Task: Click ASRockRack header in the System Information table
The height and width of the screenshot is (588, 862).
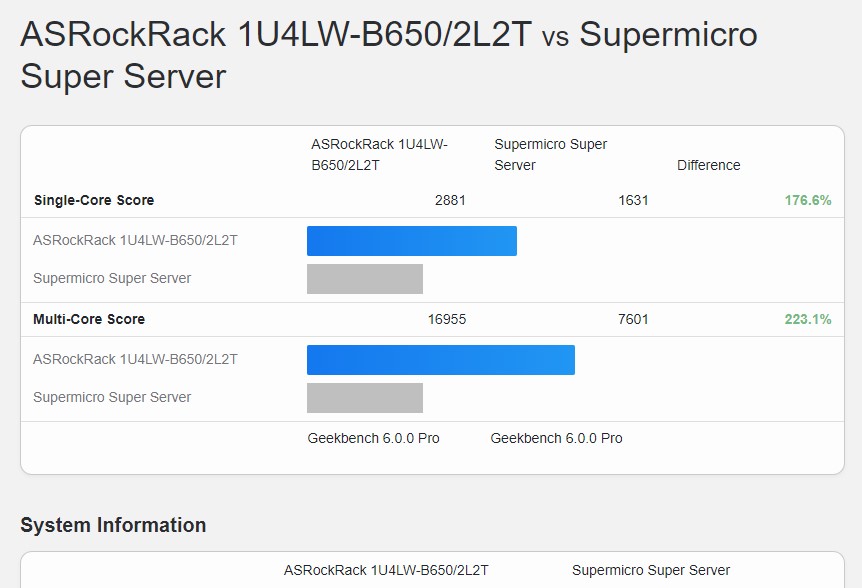Action: click(386, 570)
